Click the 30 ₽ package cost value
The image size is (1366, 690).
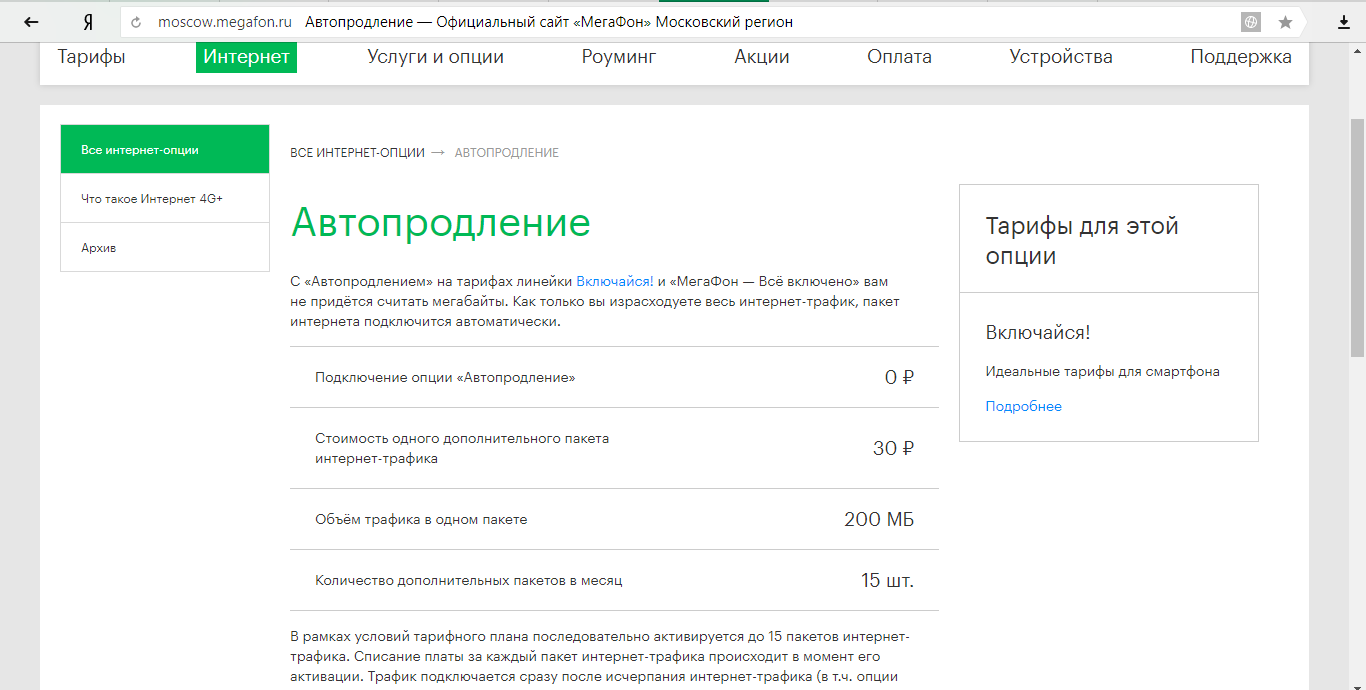893,448
